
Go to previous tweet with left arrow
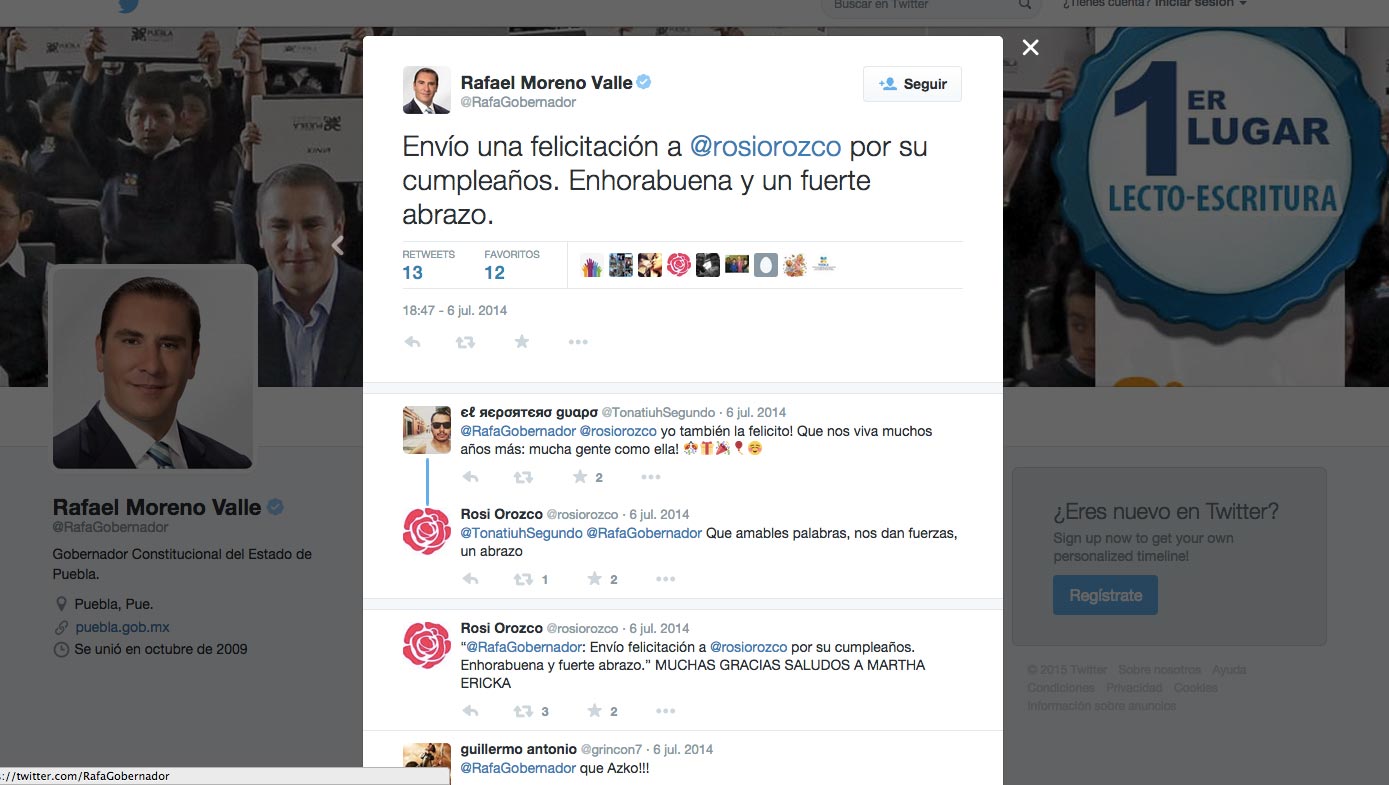tap(338, 246)
